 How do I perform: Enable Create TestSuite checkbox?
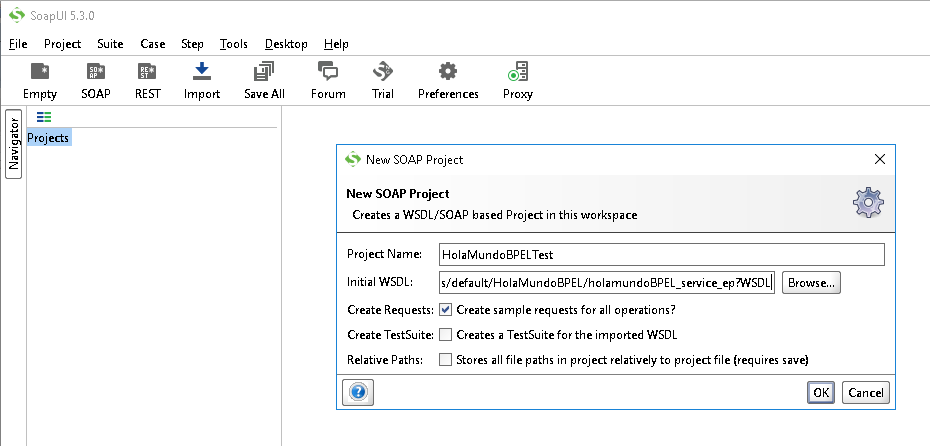coord(445,334)
